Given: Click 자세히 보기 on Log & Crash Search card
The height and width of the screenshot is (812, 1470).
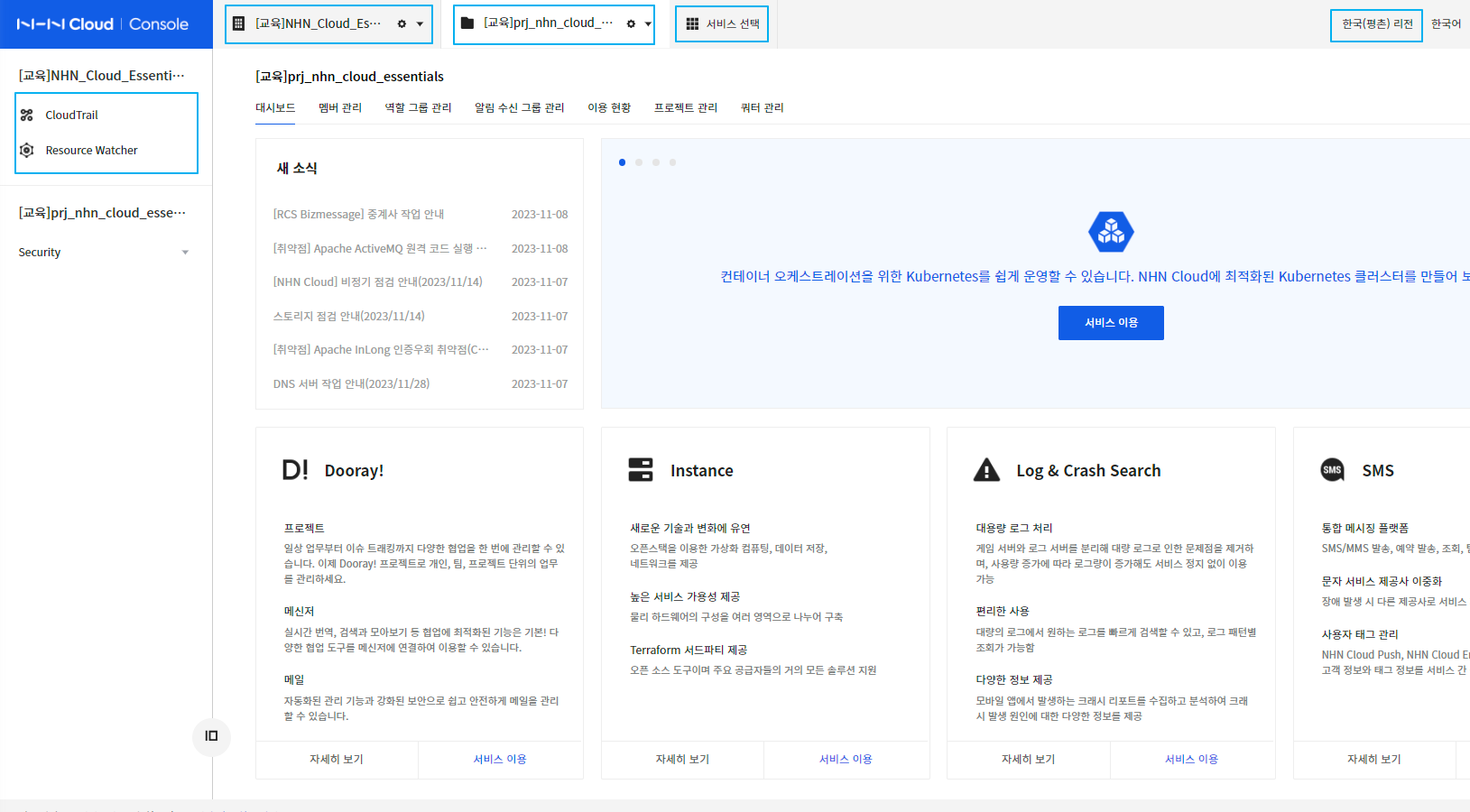Looking at the screenshot, I should click(1028, 760).
